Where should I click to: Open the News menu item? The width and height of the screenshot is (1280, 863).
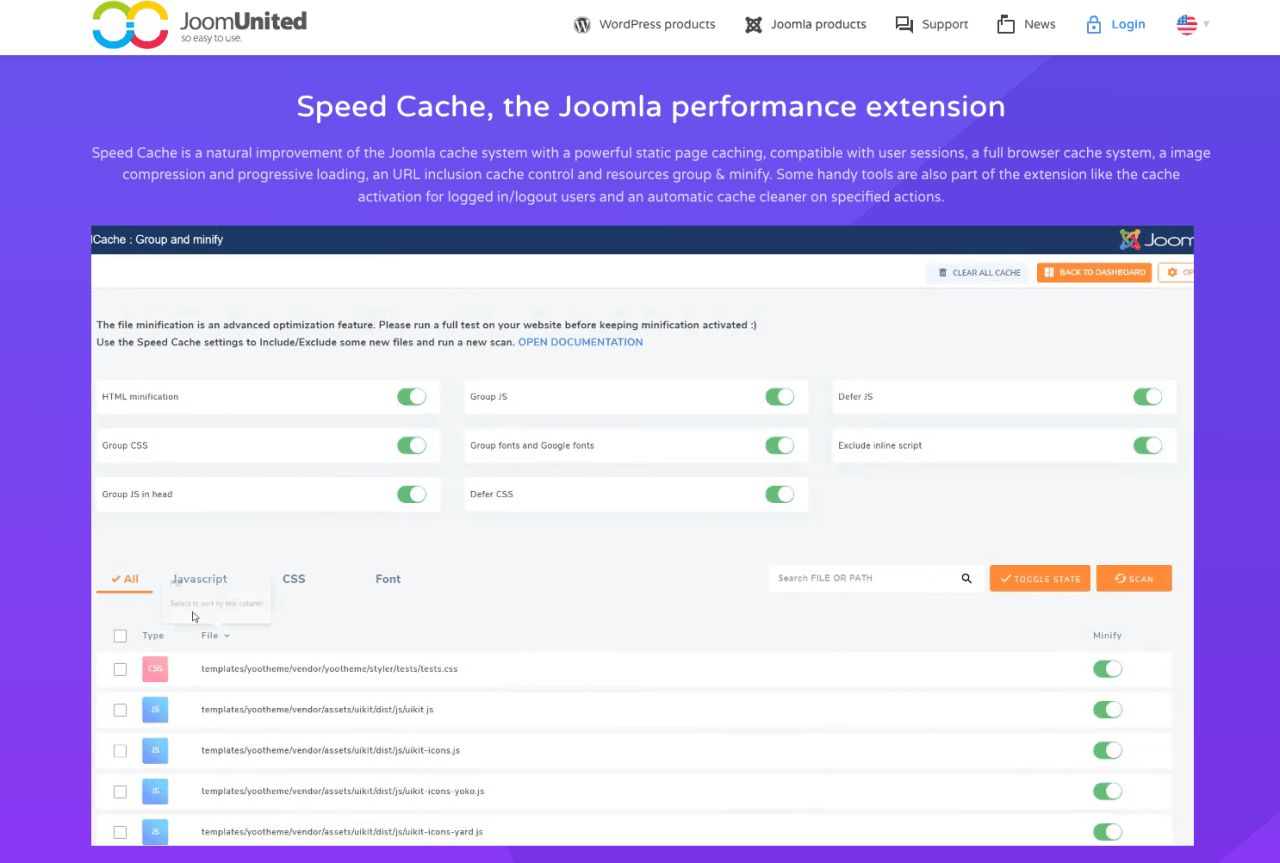1026,25
